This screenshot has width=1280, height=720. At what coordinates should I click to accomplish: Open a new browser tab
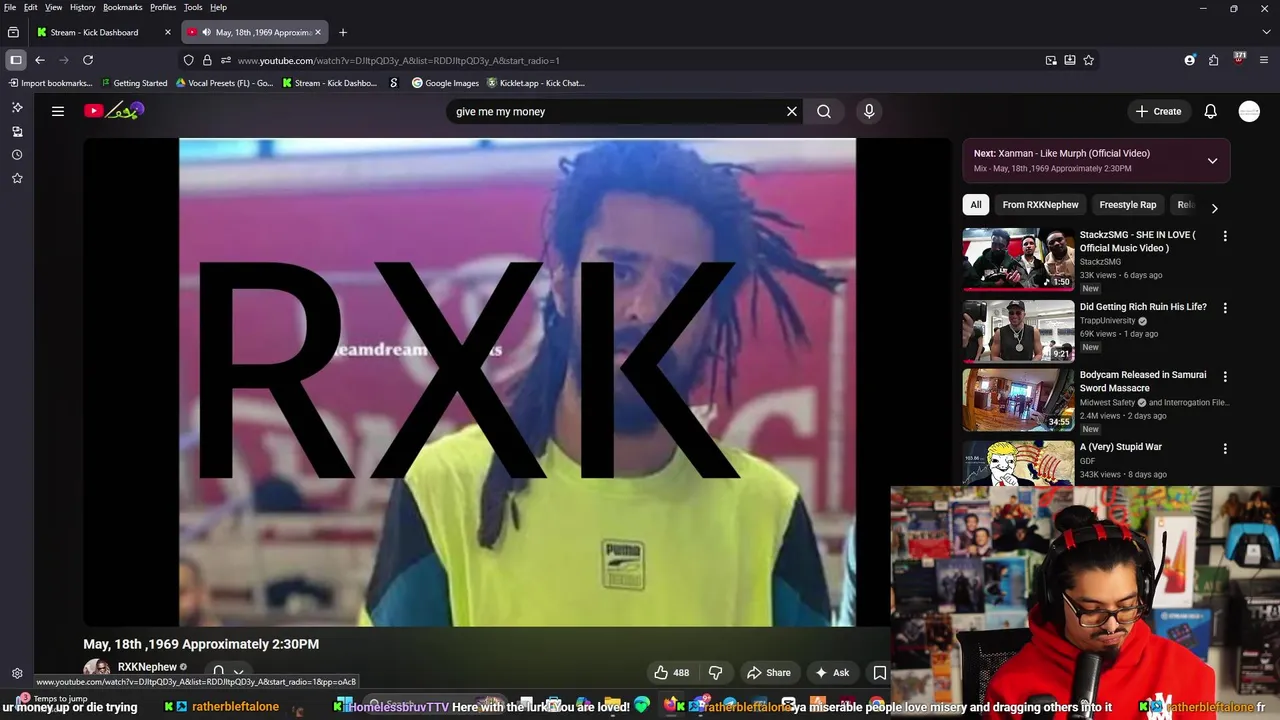click(343, 32)
